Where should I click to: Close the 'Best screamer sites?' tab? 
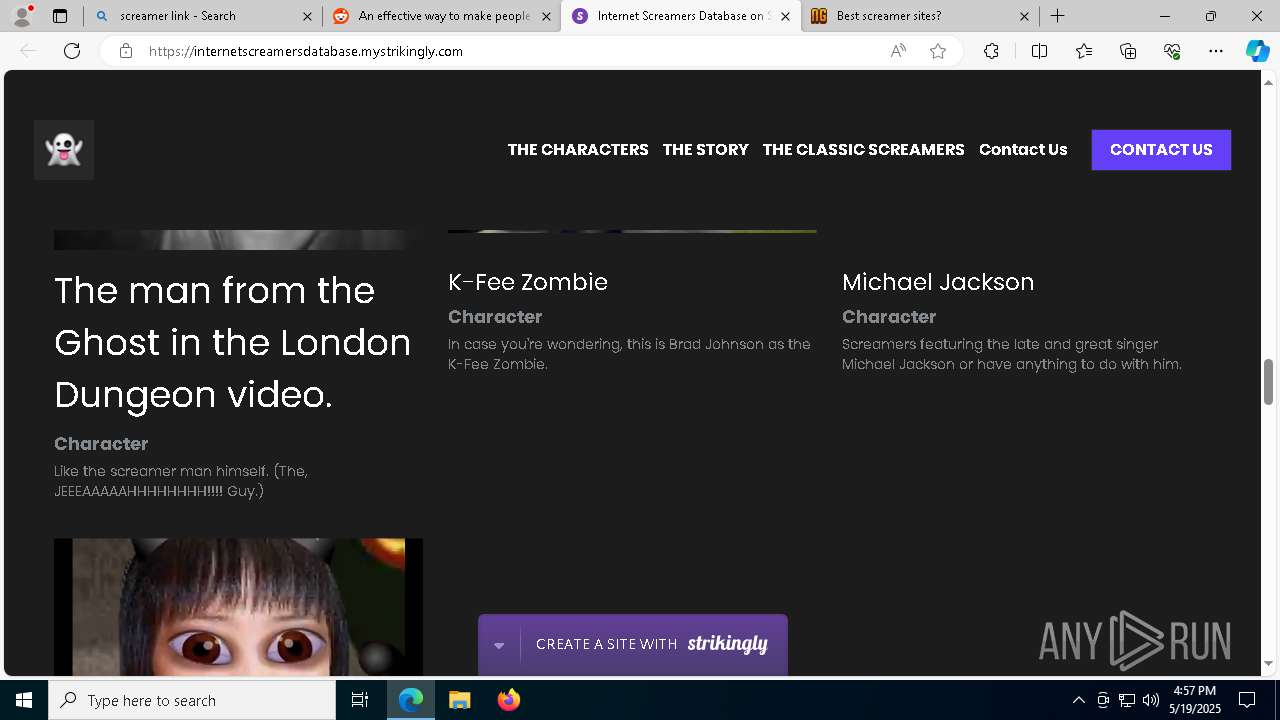pos(1024,16)
